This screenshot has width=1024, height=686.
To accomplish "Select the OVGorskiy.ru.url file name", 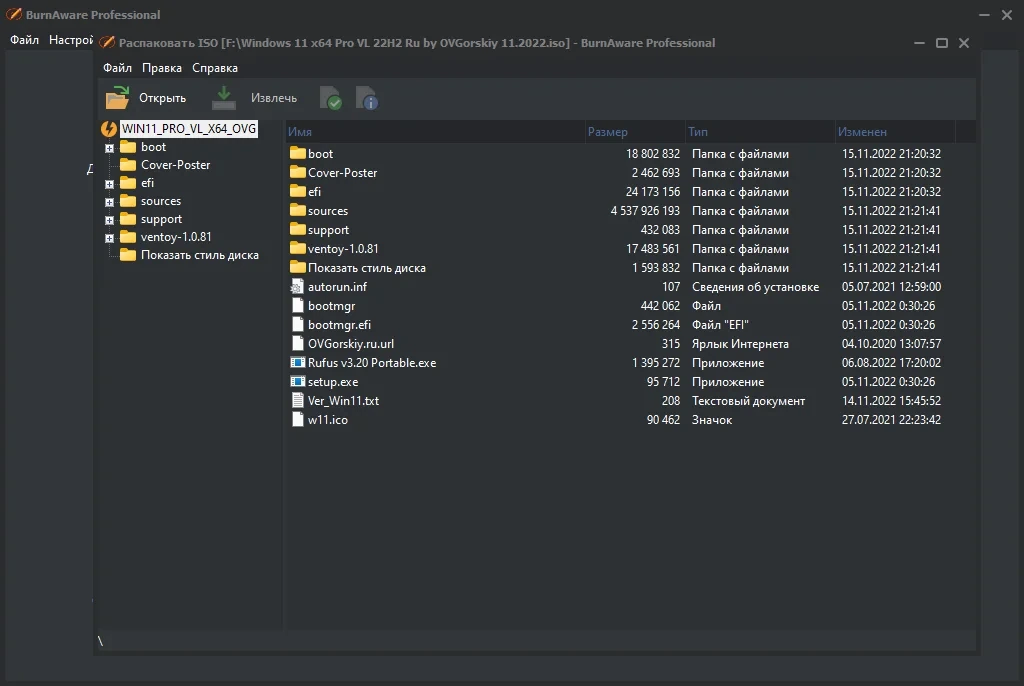I will tap(351, 344).
